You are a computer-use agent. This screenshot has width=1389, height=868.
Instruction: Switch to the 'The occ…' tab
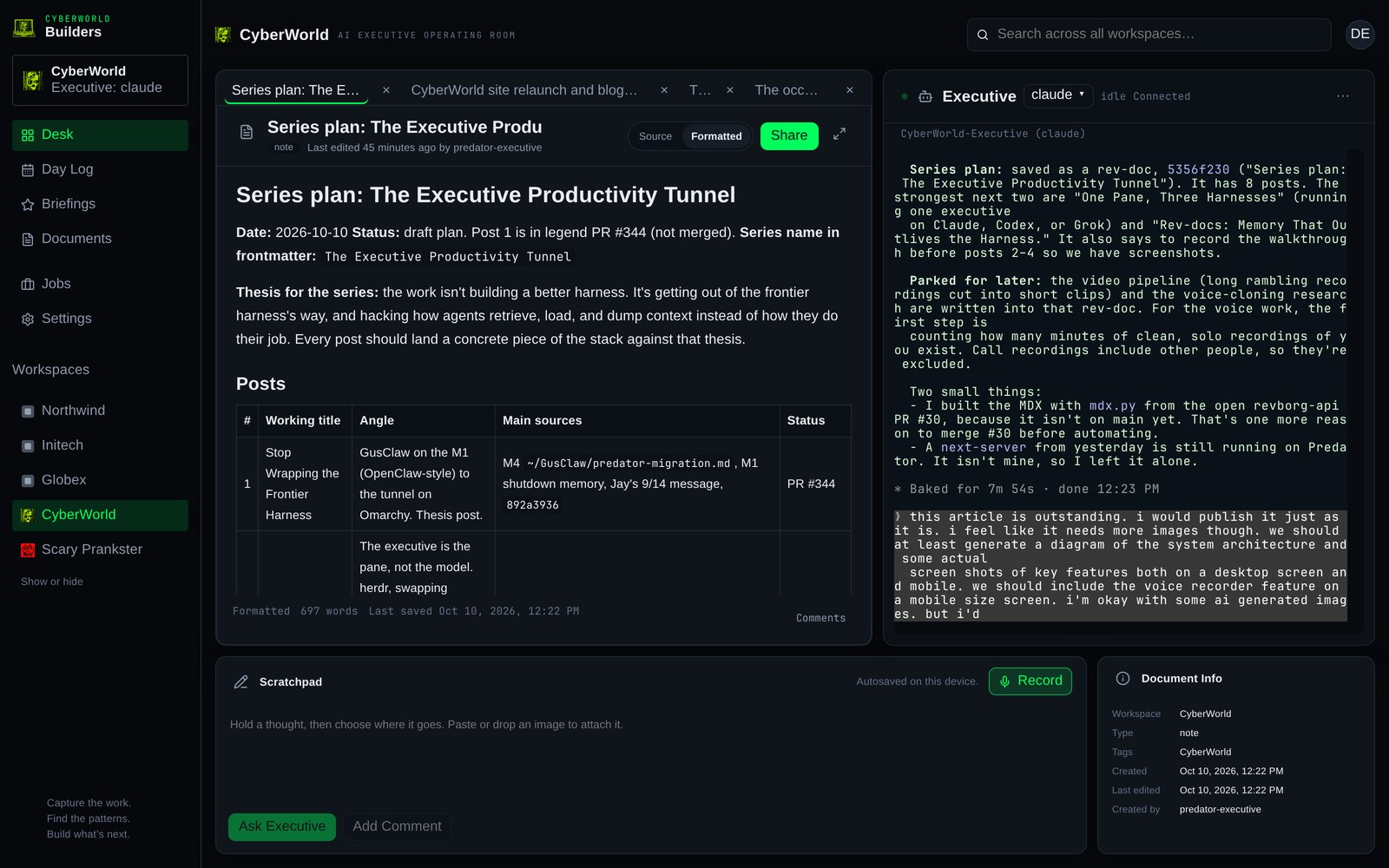point(787,90)
